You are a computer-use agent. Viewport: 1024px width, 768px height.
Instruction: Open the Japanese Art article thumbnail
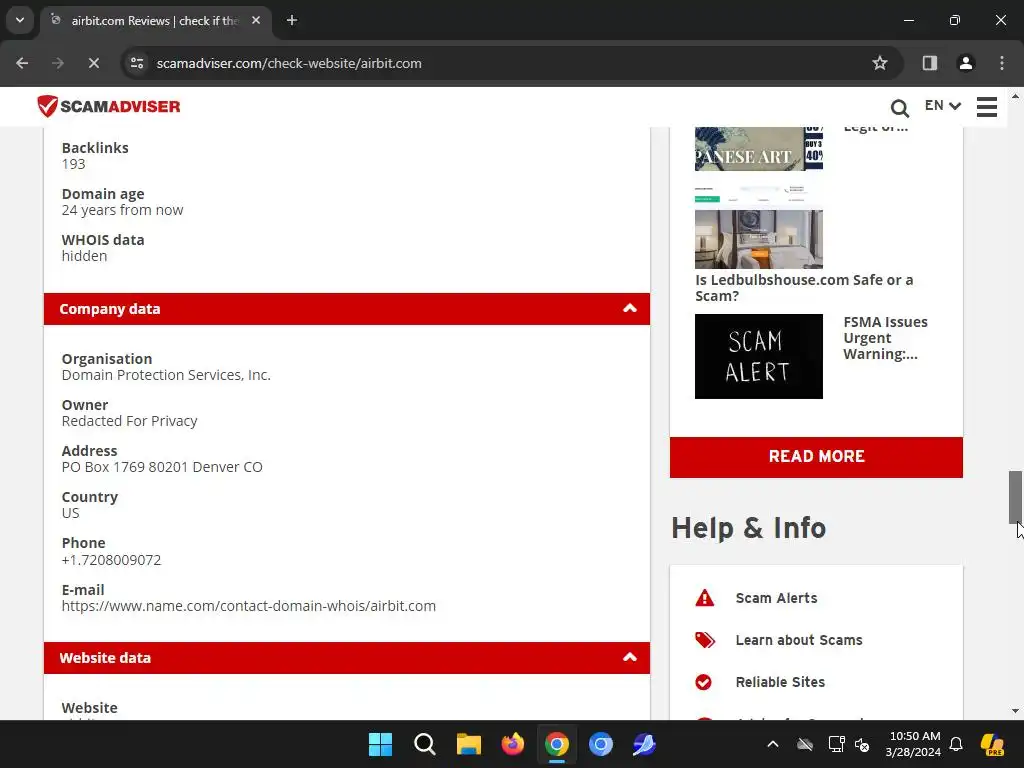pos(758,149)
